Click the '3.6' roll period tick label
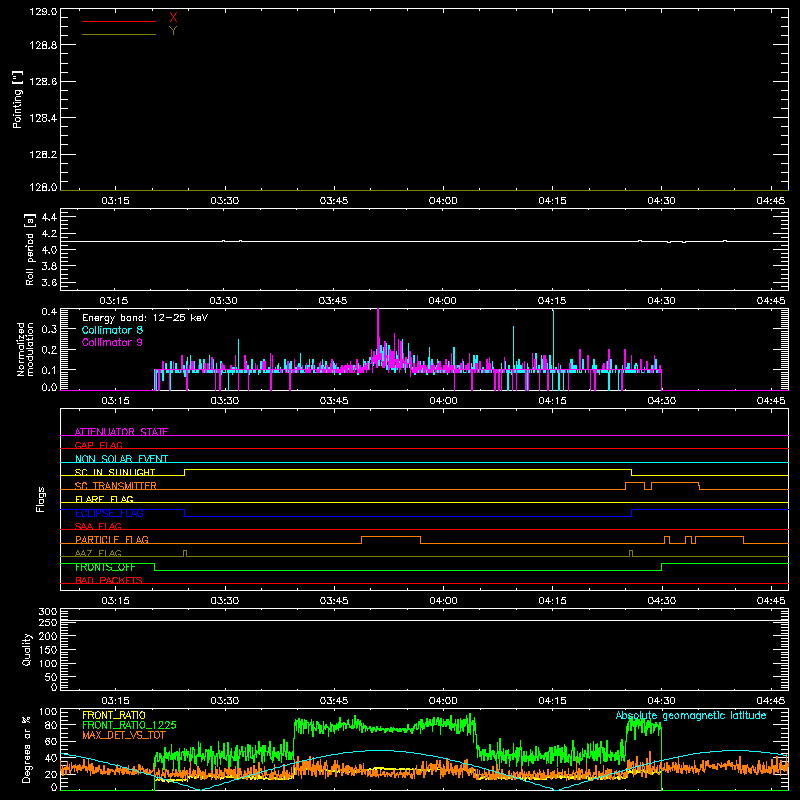Viewport: 800px width, 800px height. point(49,282)
